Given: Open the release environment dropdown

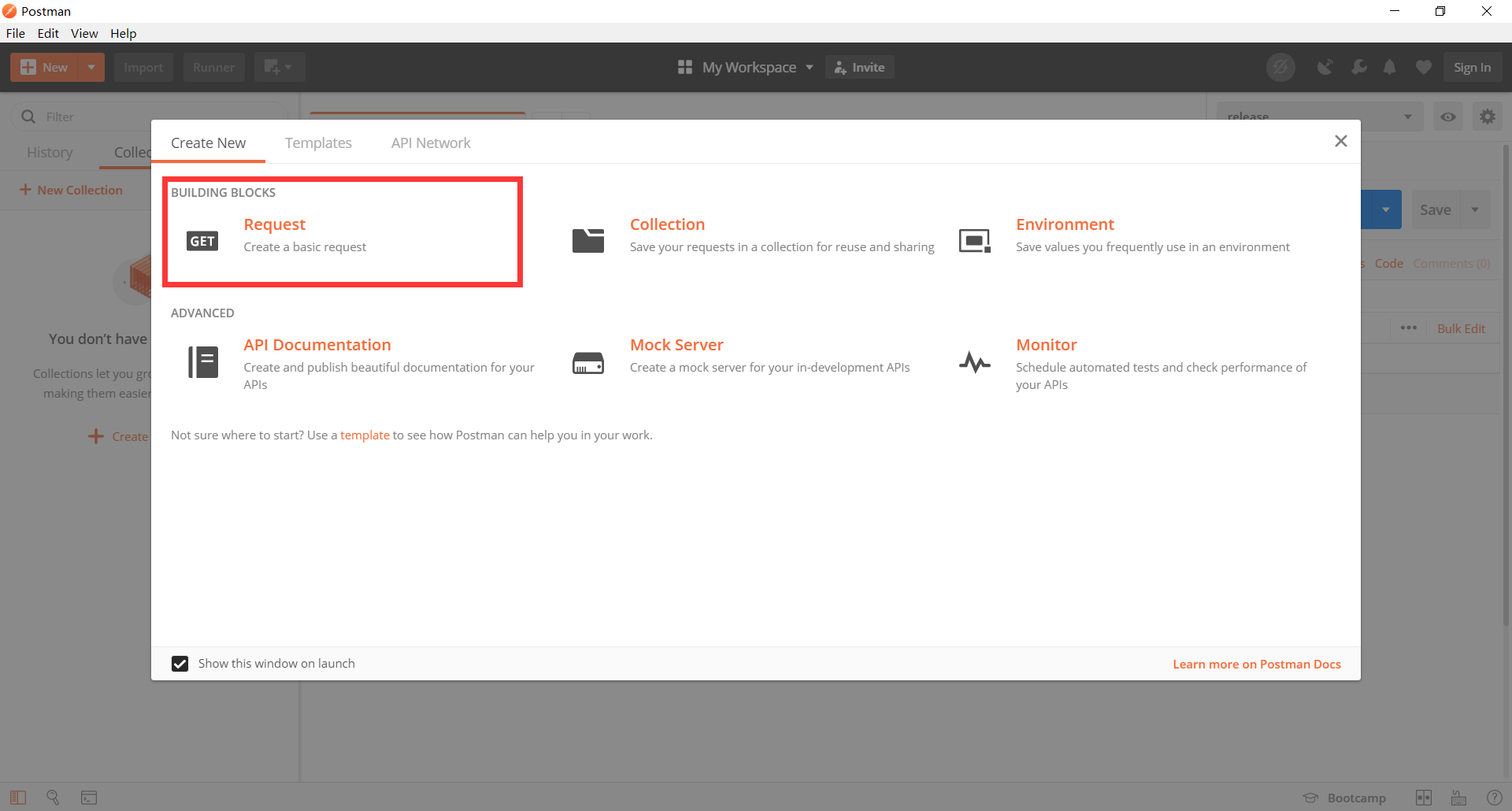Looking at the screenshot, I should click(1319, 117).
